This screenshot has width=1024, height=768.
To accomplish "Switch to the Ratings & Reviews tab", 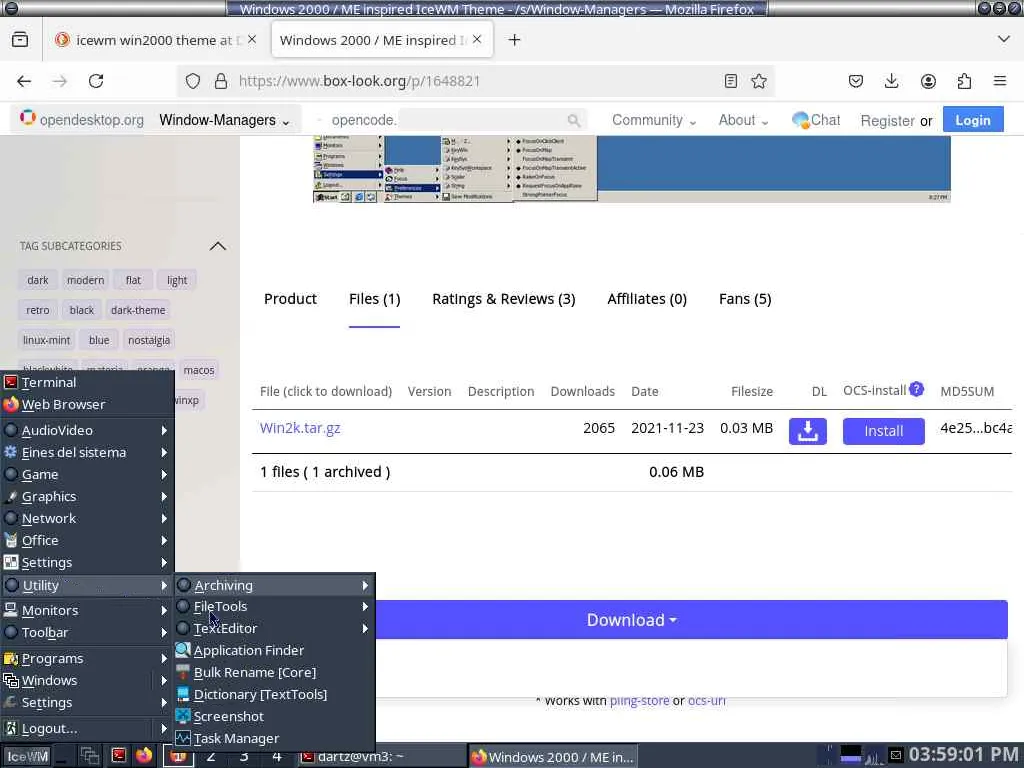I will coord(504,299).
